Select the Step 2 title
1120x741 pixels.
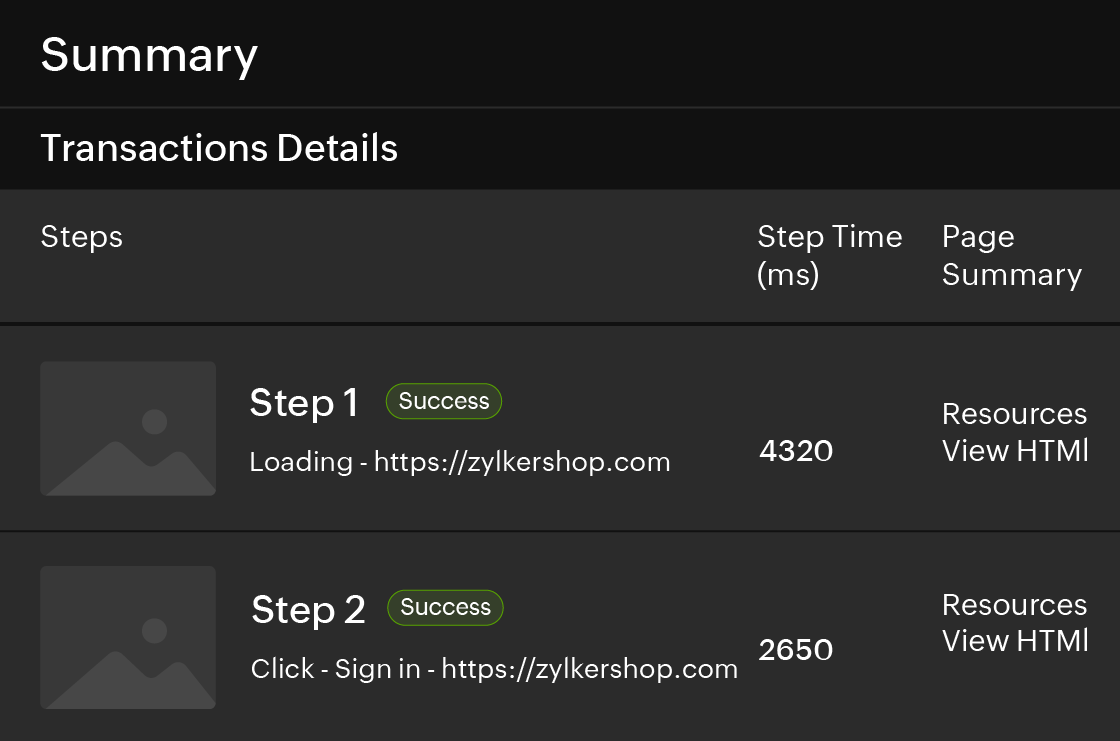click(308, 609)
